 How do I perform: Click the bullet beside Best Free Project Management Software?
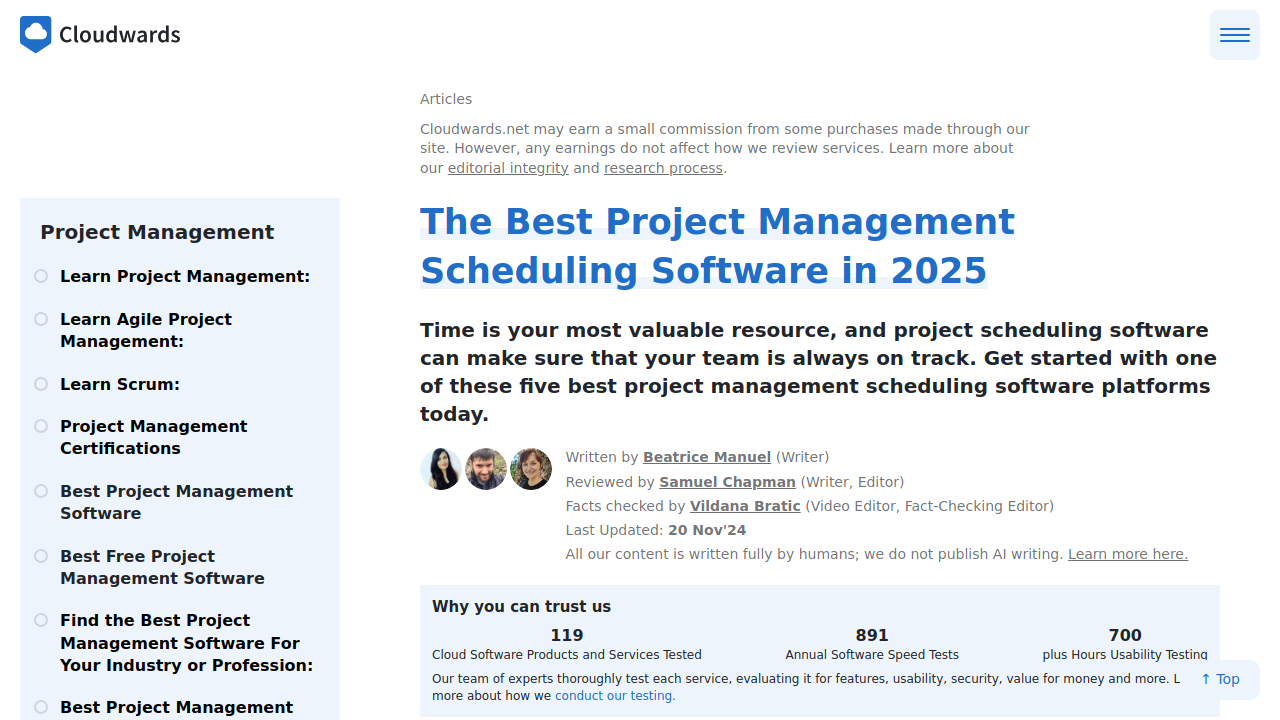coord(41,556)
